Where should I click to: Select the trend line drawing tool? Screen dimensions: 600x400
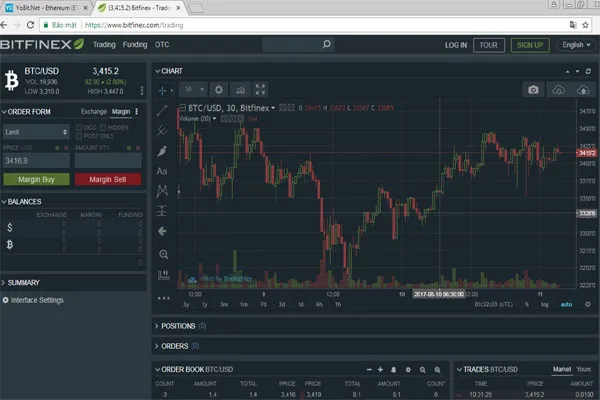[x=162, y=110]
